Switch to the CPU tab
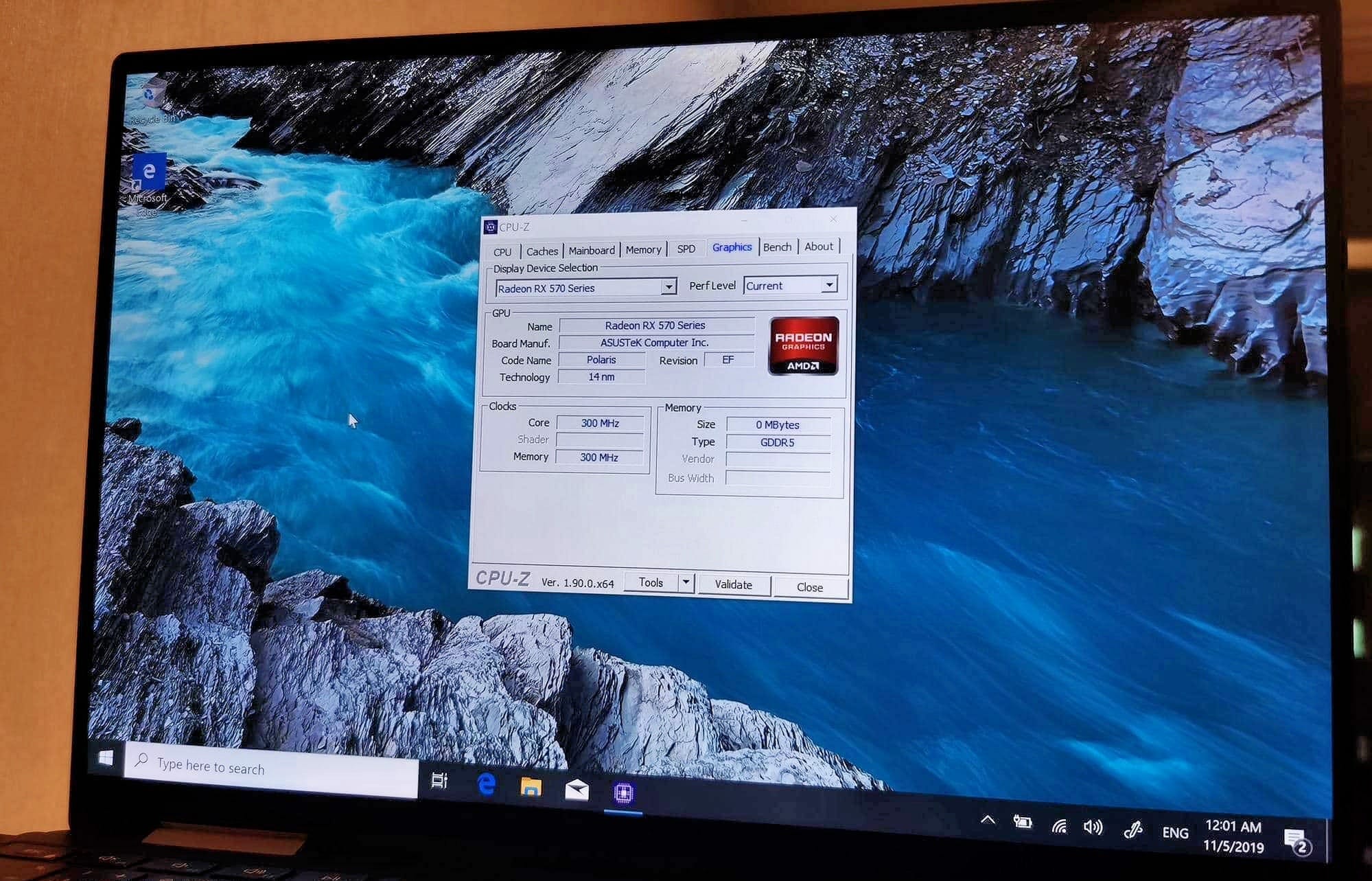This screenshot has width=1372, height=881. (x=502, y=252)
